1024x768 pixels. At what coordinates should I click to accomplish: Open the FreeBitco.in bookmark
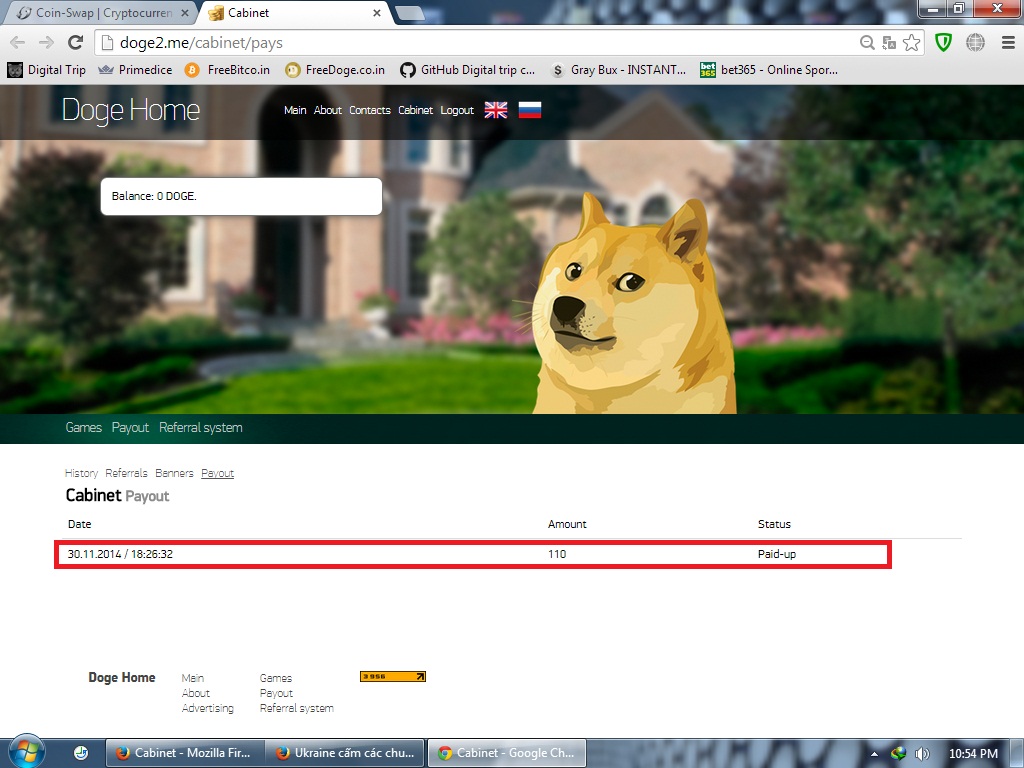237,70
